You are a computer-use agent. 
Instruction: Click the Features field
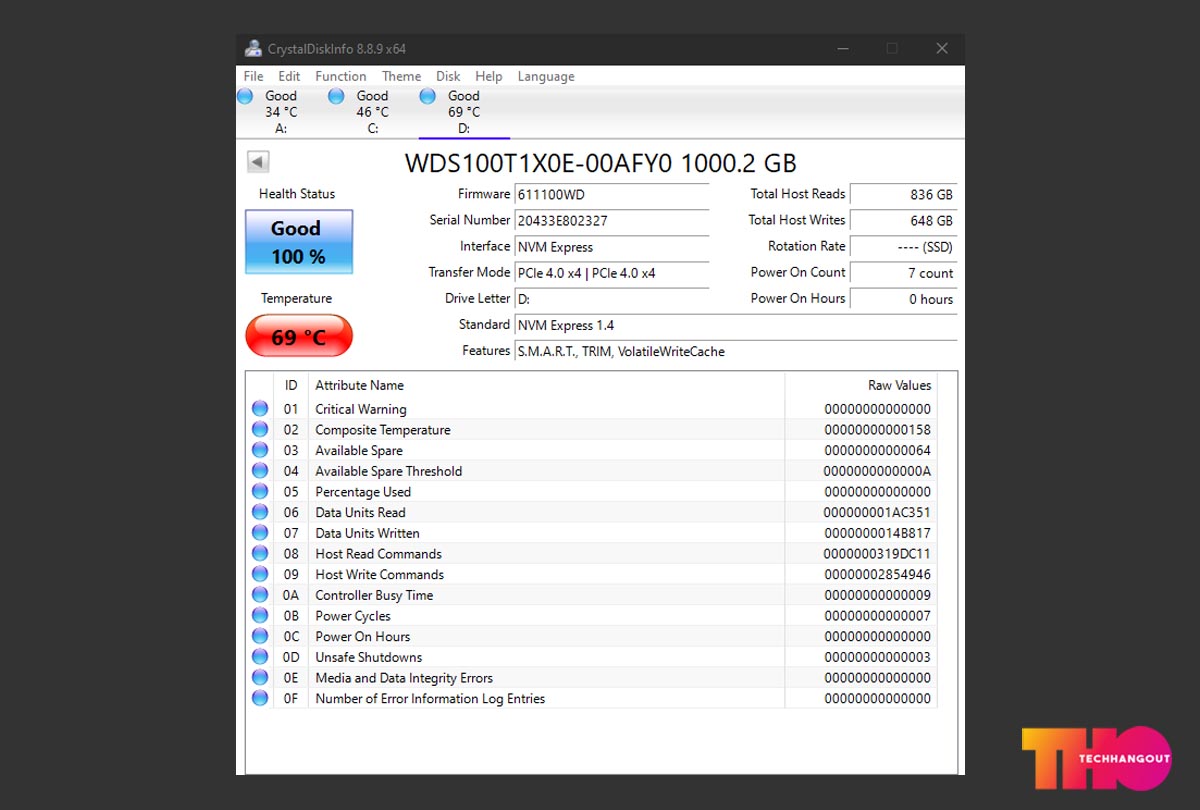735,351
